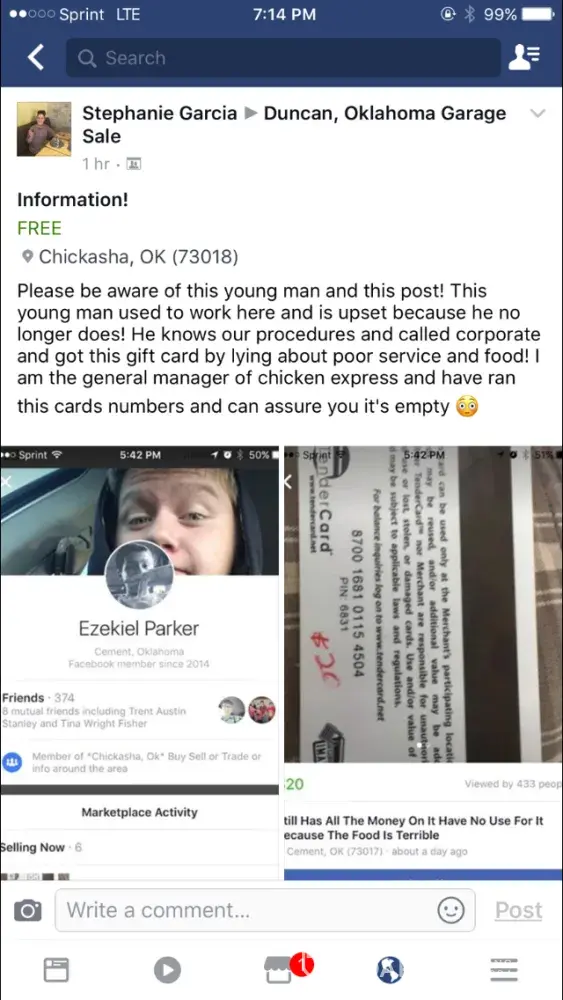The image size is (563, 1000).
Task: Click the Search field
Action: (283, 57)
